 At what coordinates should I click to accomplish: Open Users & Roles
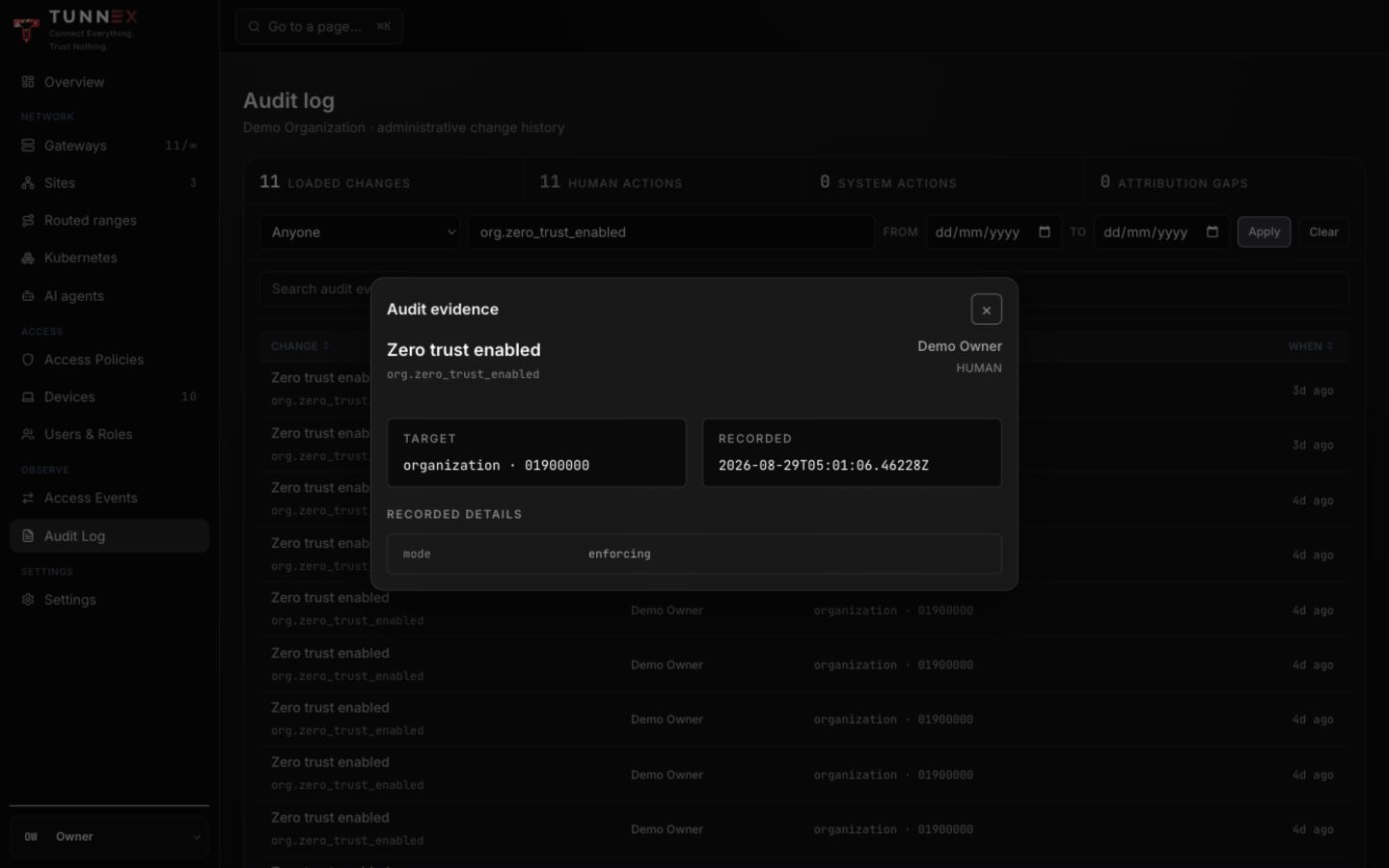(x=109, y=434)
